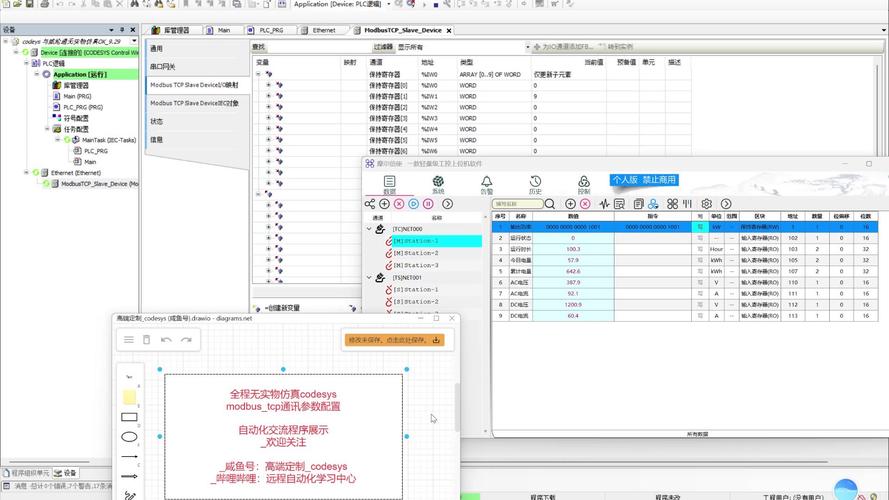
Task: Select the yellow sticky note shape in drawio
Action: 129,397
